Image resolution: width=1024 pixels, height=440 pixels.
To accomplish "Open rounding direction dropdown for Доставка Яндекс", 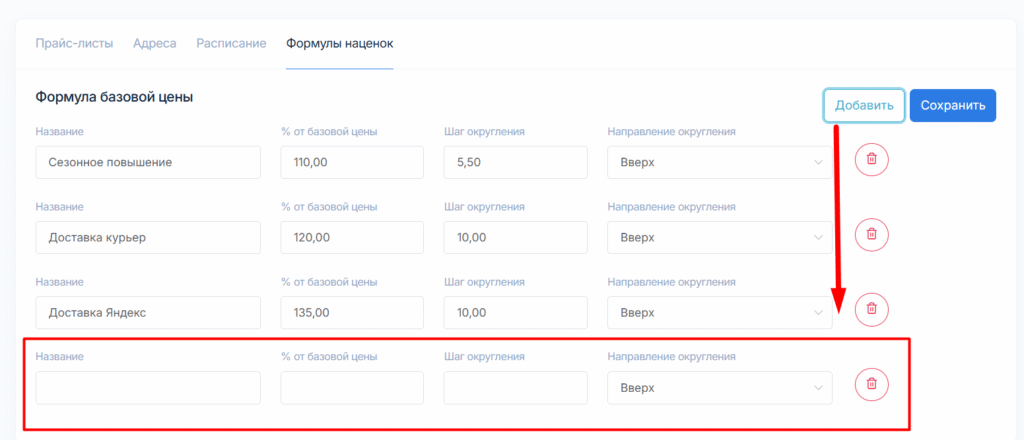I will (719, 313).
